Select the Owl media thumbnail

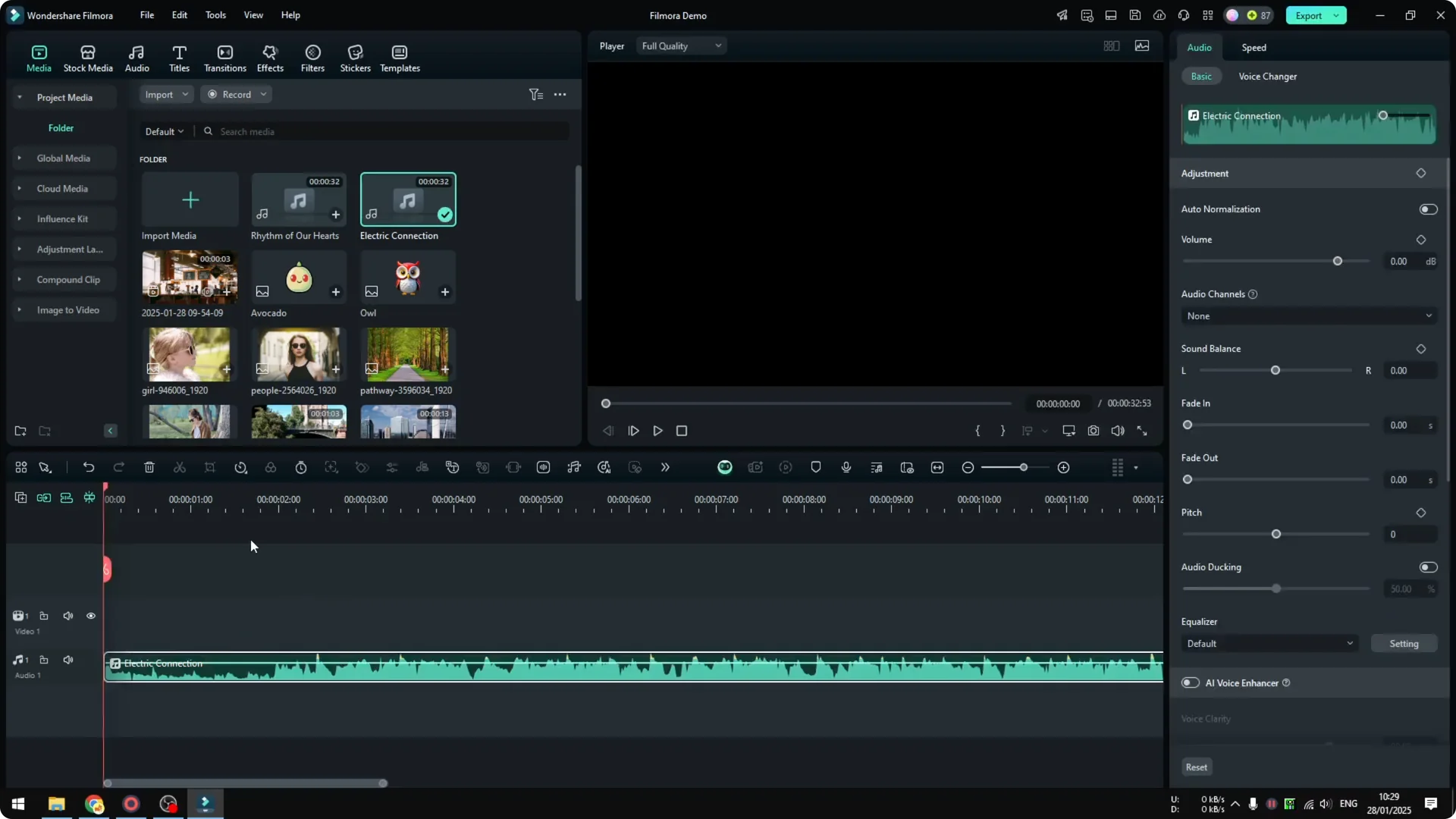tap(407, 277)
